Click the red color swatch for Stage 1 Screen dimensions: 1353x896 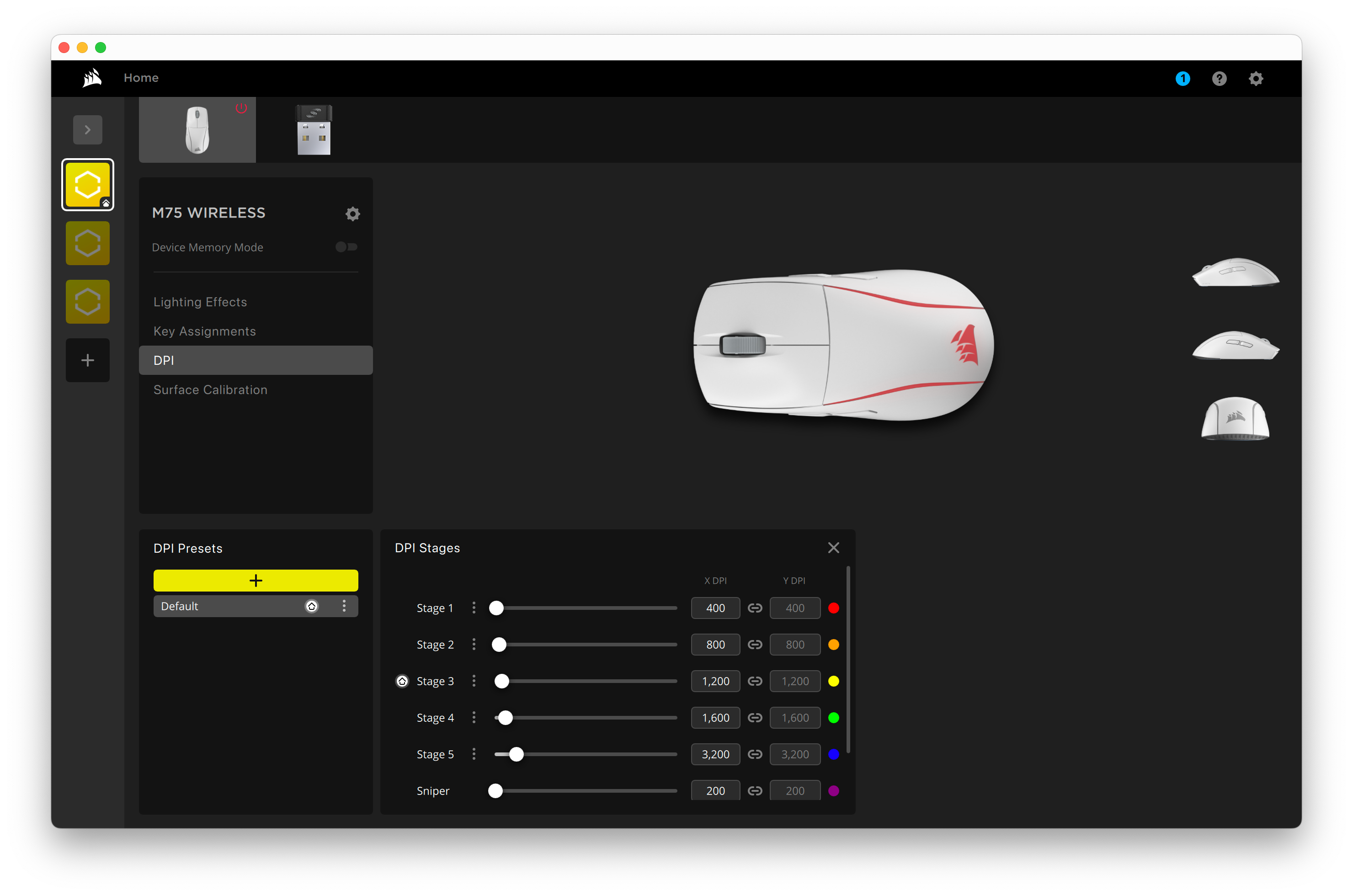point(834,608)
